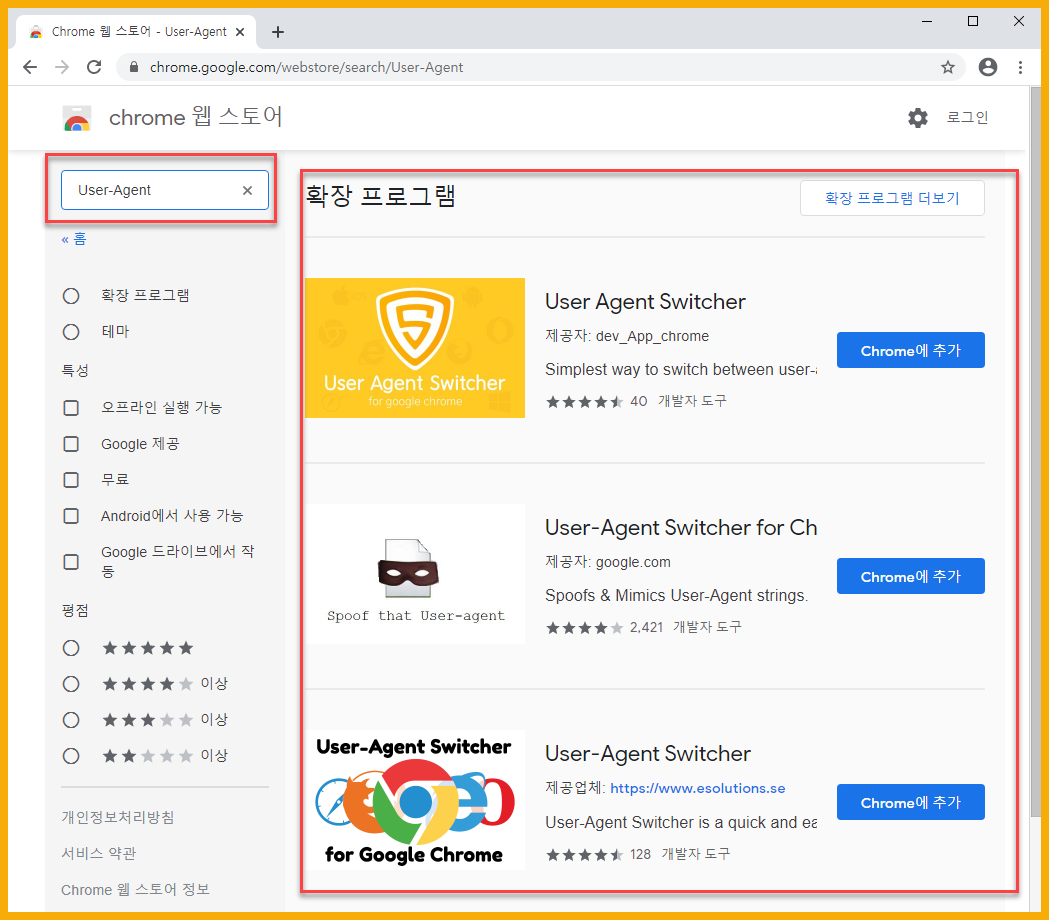Click 'Spoofs & Mimics User-Agent strings.' text
The image size is (1049, 920).
[x=676, y=595]
